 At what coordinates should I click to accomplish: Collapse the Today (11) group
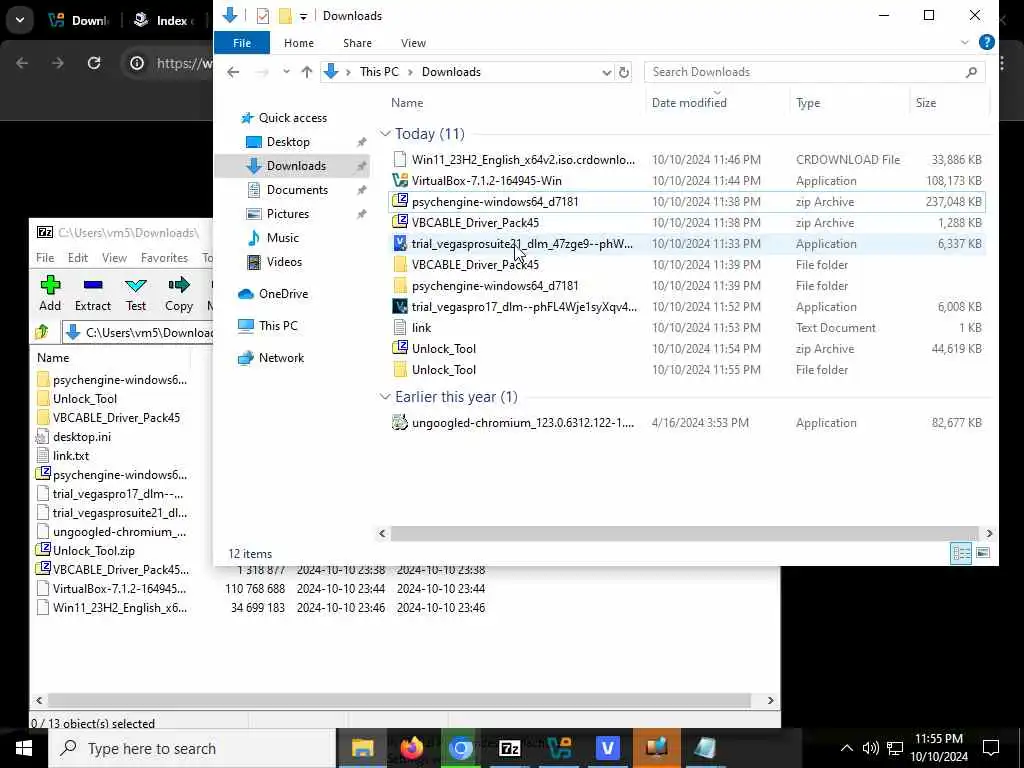point(385,134)
